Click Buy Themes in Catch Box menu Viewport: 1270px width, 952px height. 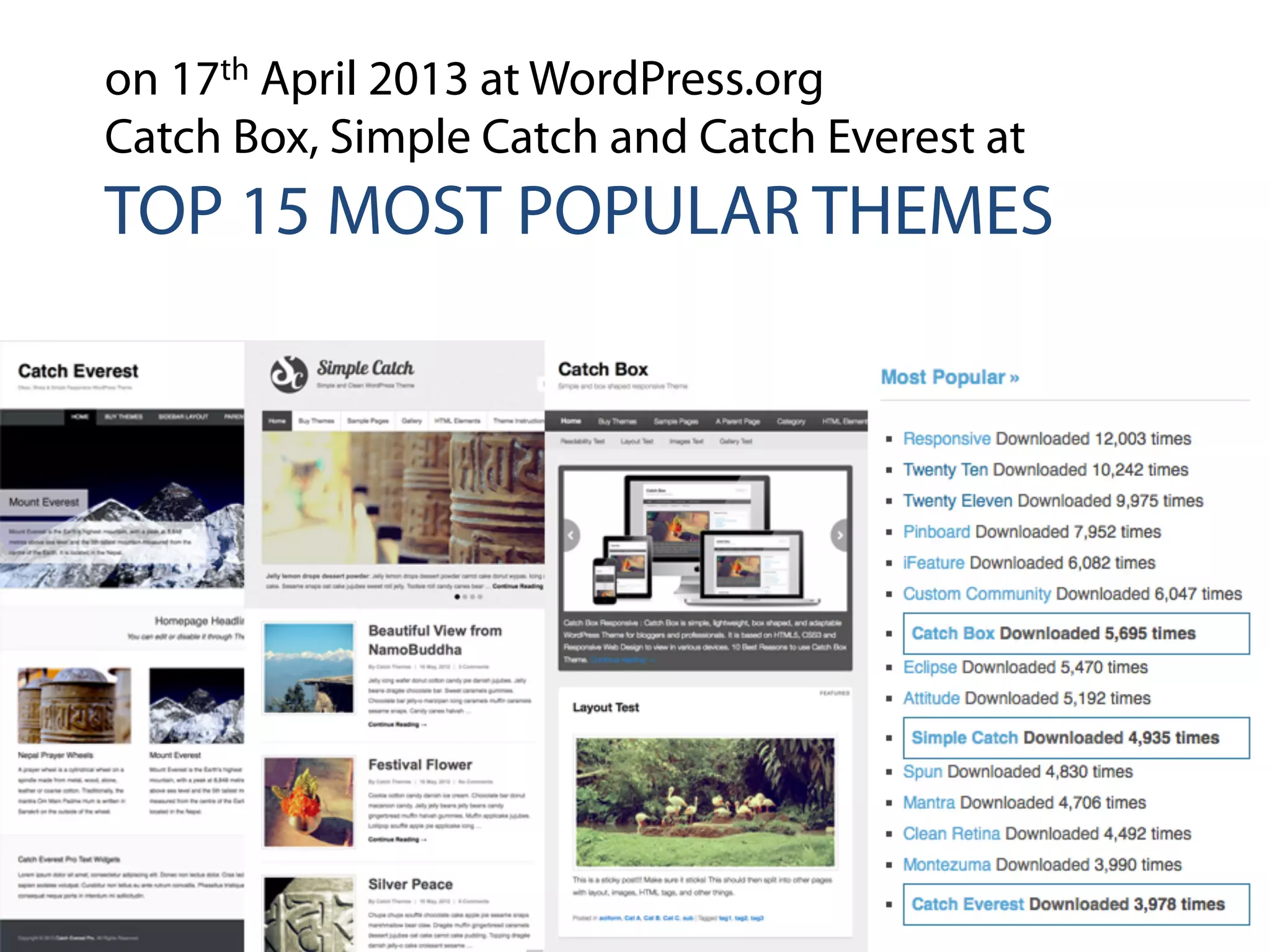click(x=617, y=421)
